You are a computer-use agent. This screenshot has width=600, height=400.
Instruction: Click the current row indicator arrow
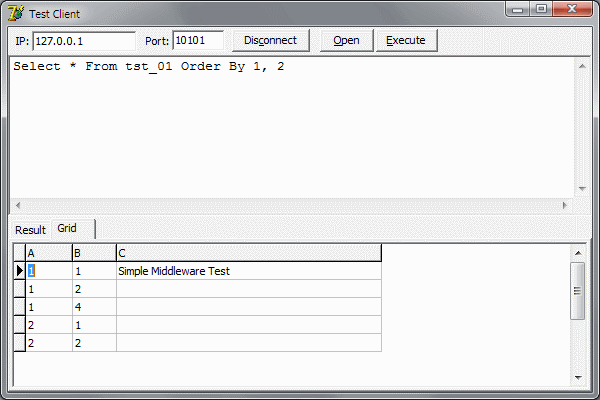pos(19,271)
